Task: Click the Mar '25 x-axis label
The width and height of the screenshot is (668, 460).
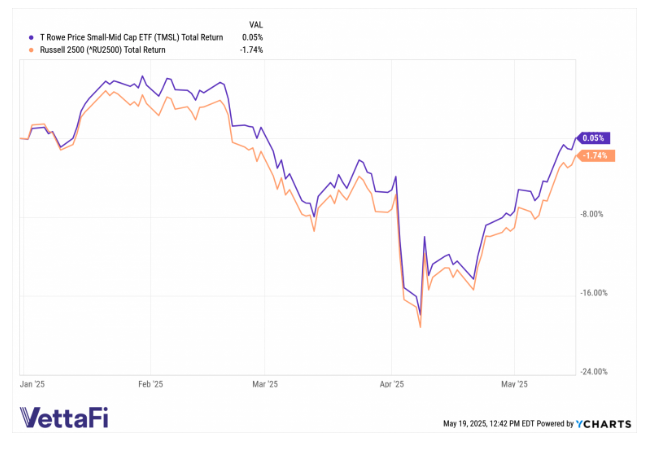Action: [x=264, y=383]
